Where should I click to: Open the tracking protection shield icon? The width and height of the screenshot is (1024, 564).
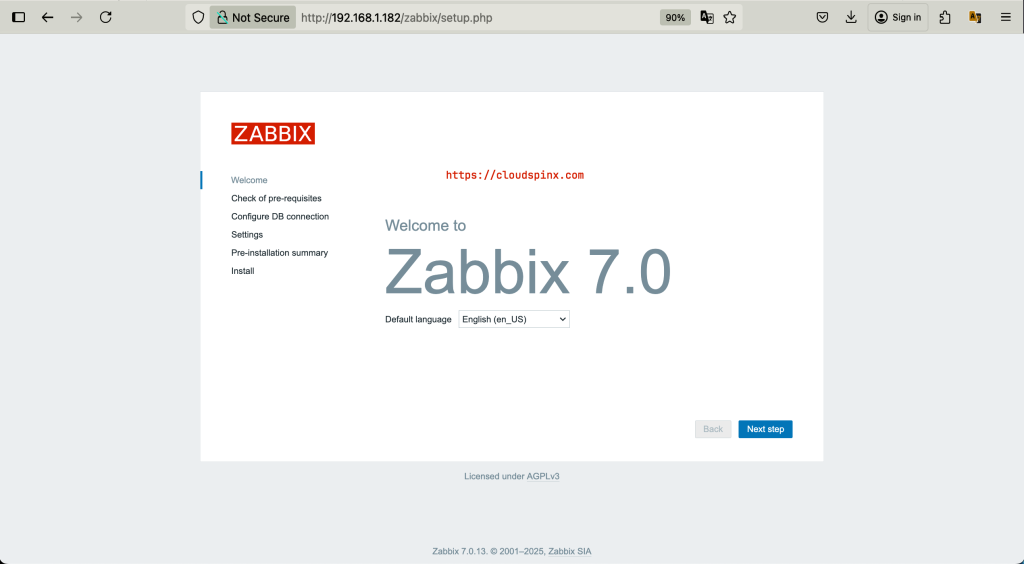(x=199, y=18)
